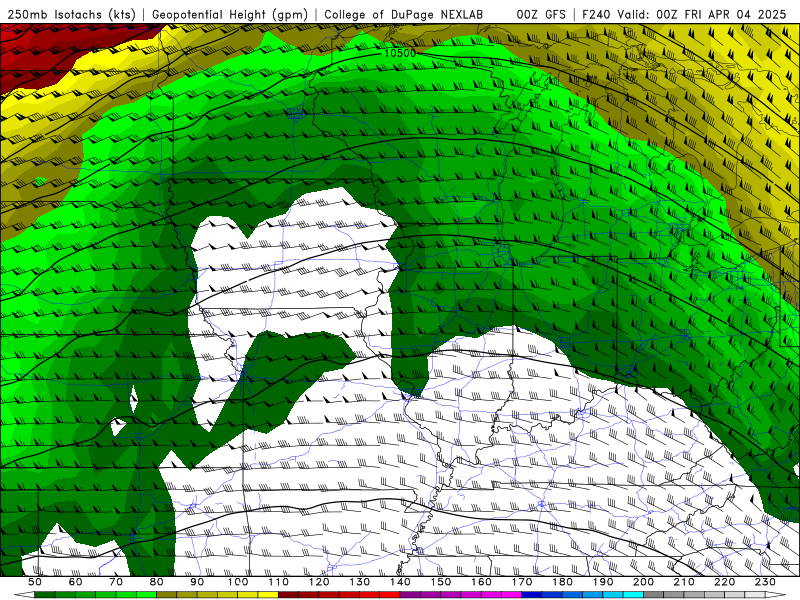The height and width of the screenshot is (600, 800).
Task: Click the '100' value on color scale
Action: [238, 582]
